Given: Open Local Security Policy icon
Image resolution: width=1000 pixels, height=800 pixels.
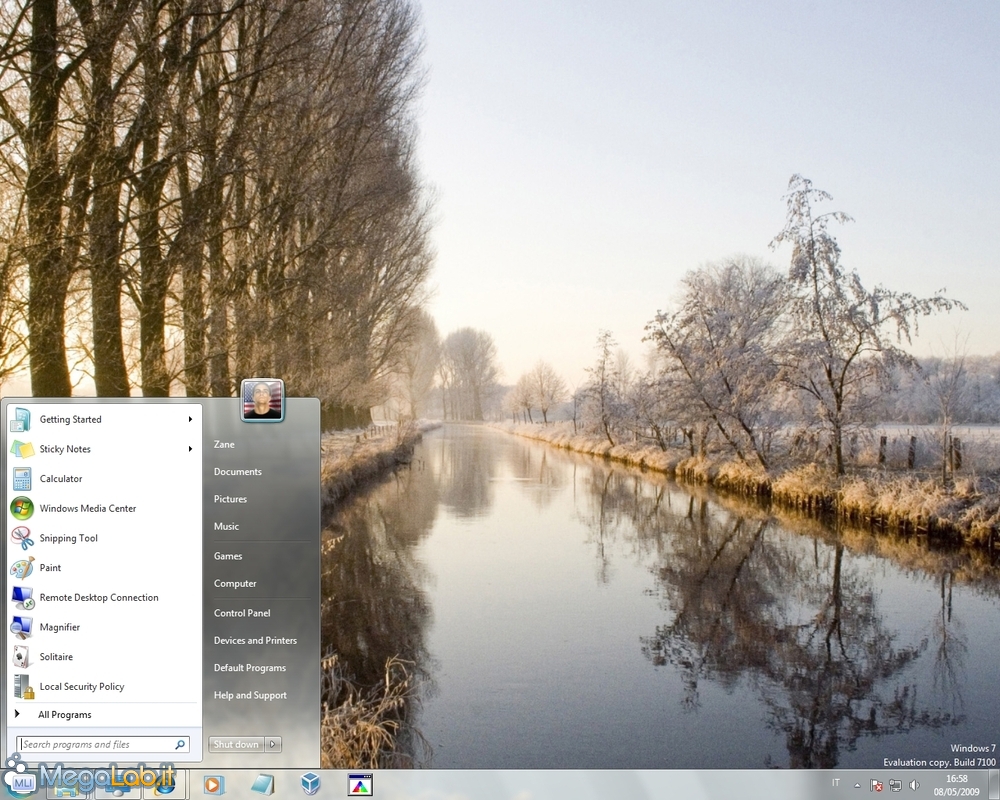Looking at the screenshot, I should 22,687.
